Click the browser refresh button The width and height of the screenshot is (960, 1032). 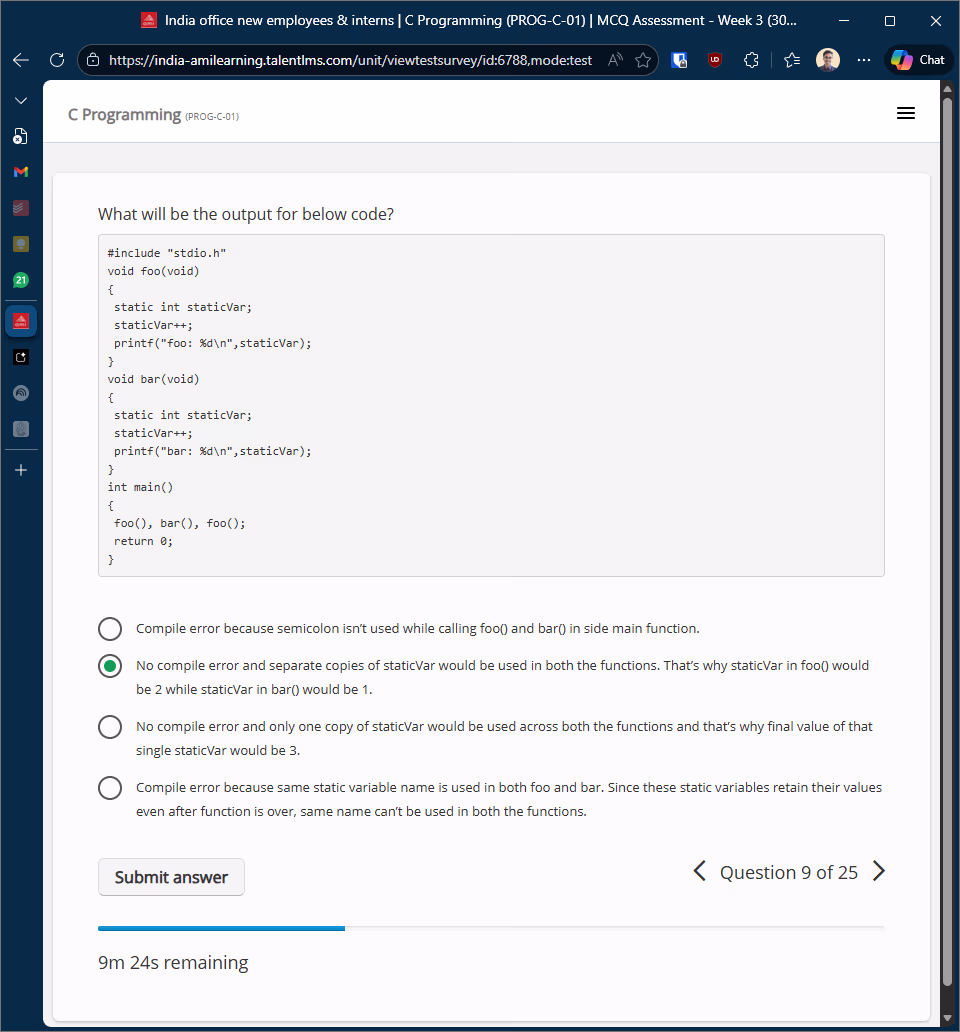point(57,60)
